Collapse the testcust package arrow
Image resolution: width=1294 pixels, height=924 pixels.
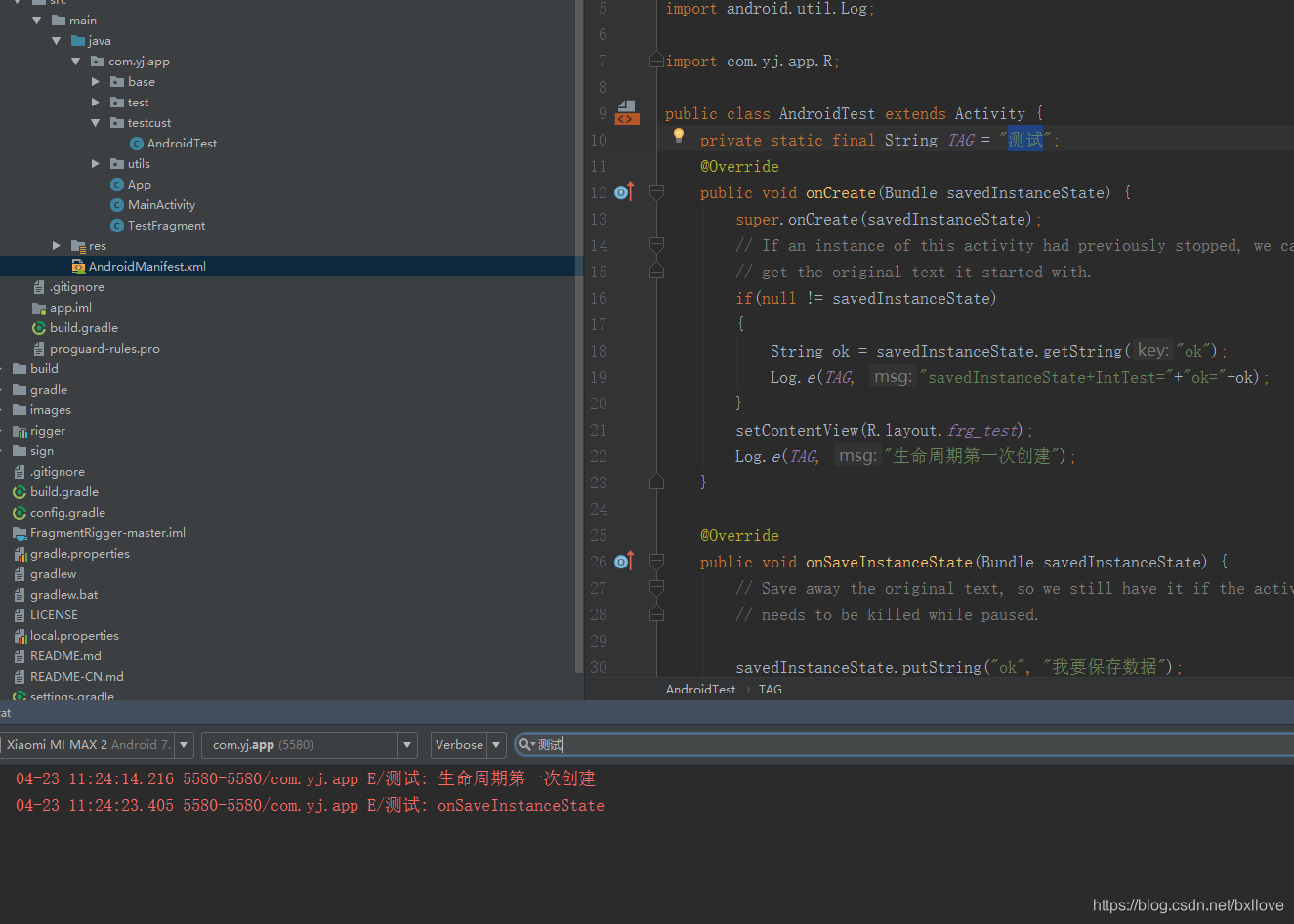(x=96, y=122)
